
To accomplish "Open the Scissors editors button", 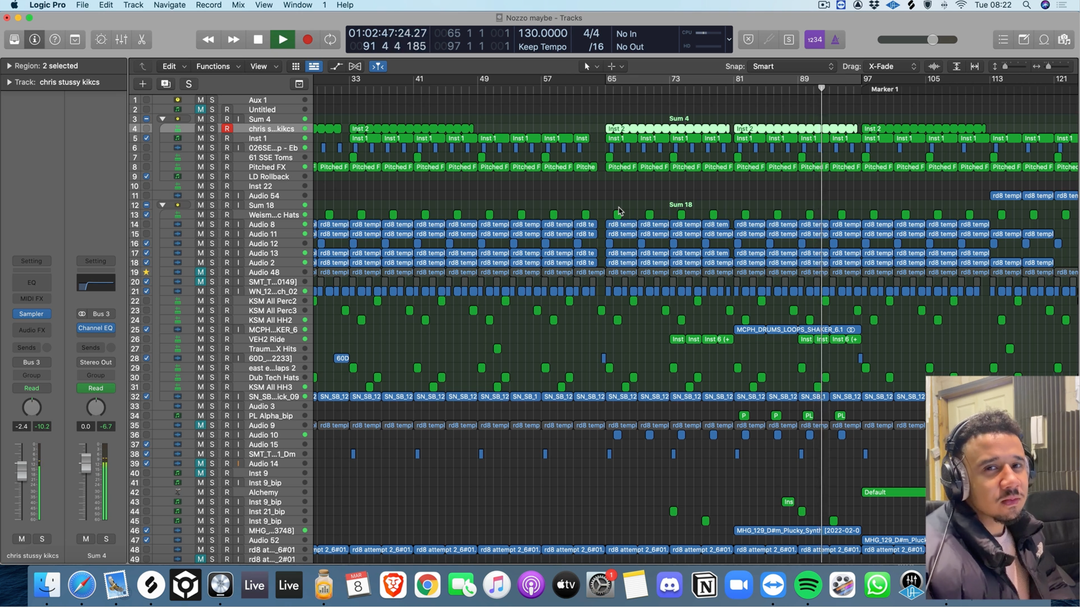I will 142,40.
